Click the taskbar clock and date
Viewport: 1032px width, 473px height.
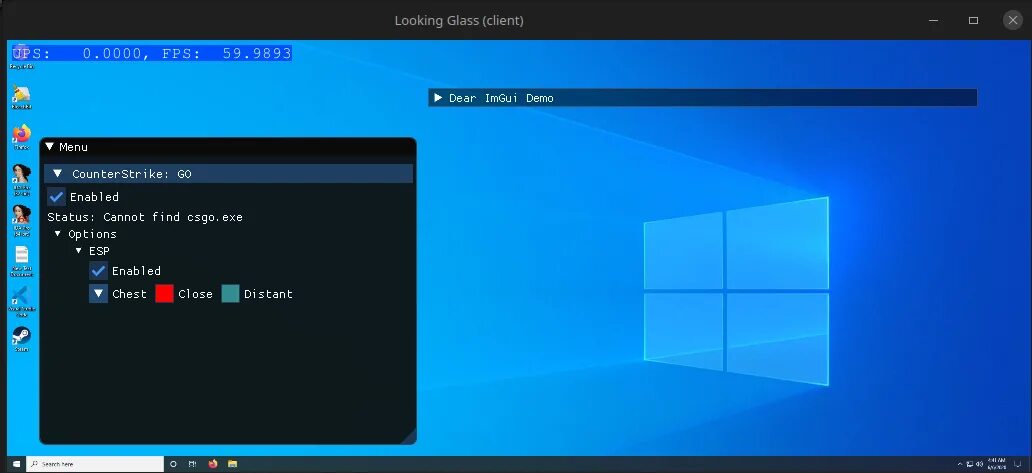click(x=996, y=464)
